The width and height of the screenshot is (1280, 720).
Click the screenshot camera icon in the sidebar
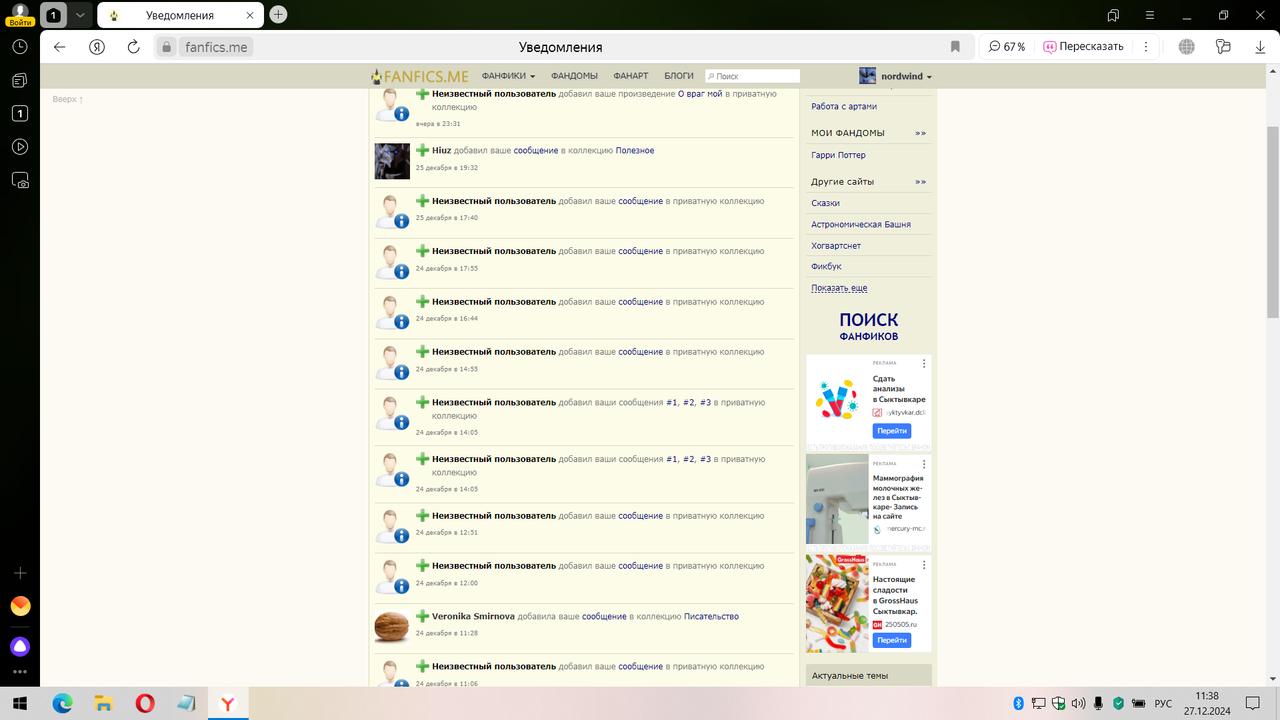pos(20,181)
